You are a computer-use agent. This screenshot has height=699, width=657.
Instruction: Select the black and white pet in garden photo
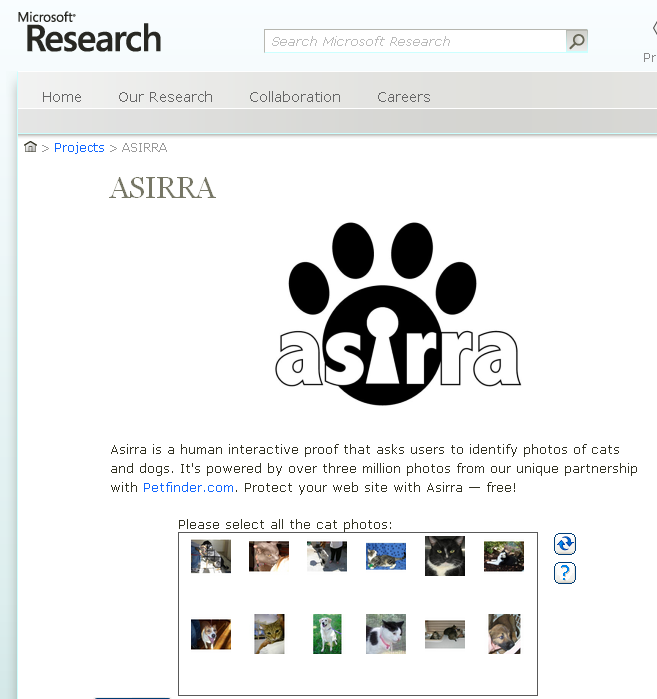[x=504, y=556]
